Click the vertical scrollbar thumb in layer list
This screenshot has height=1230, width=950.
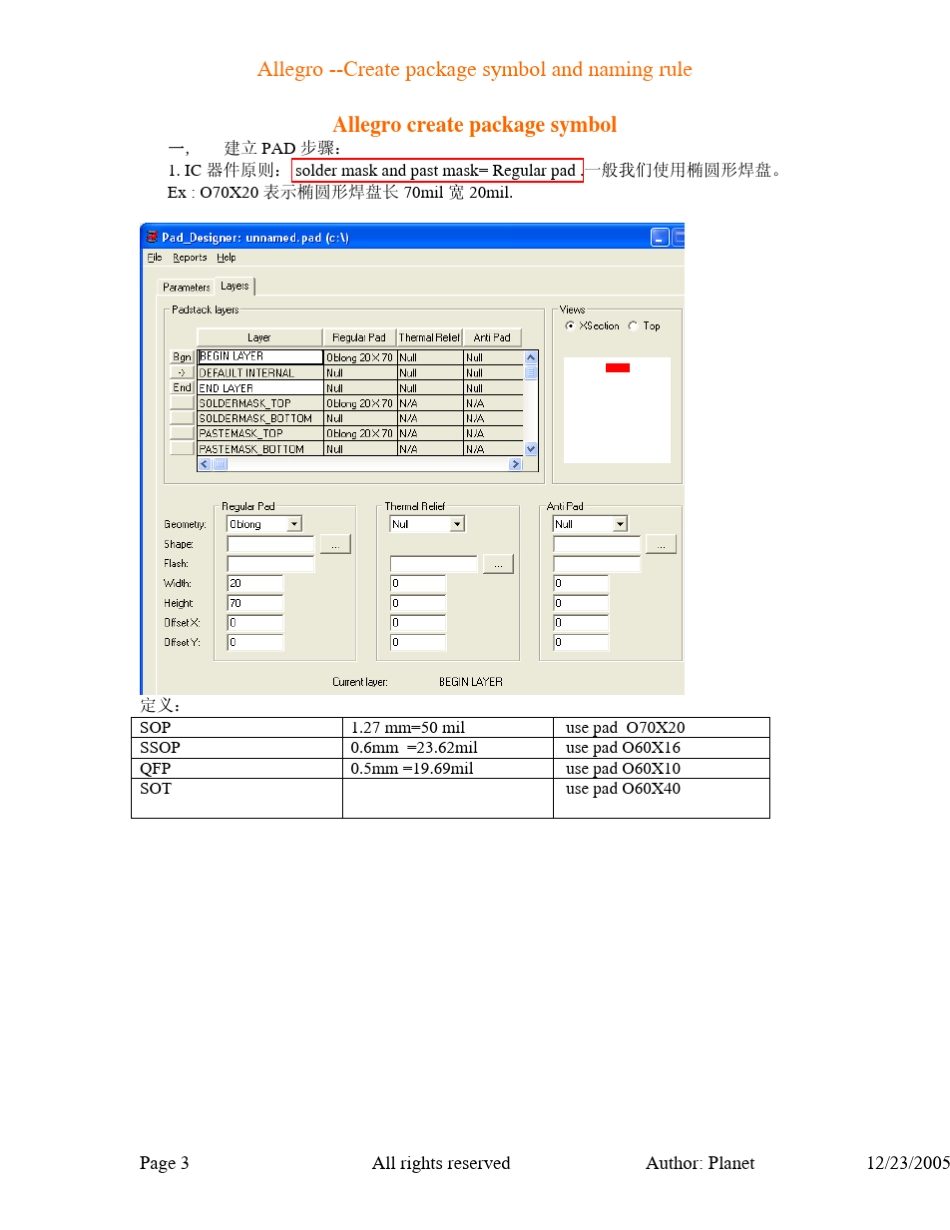pos(531,372)
